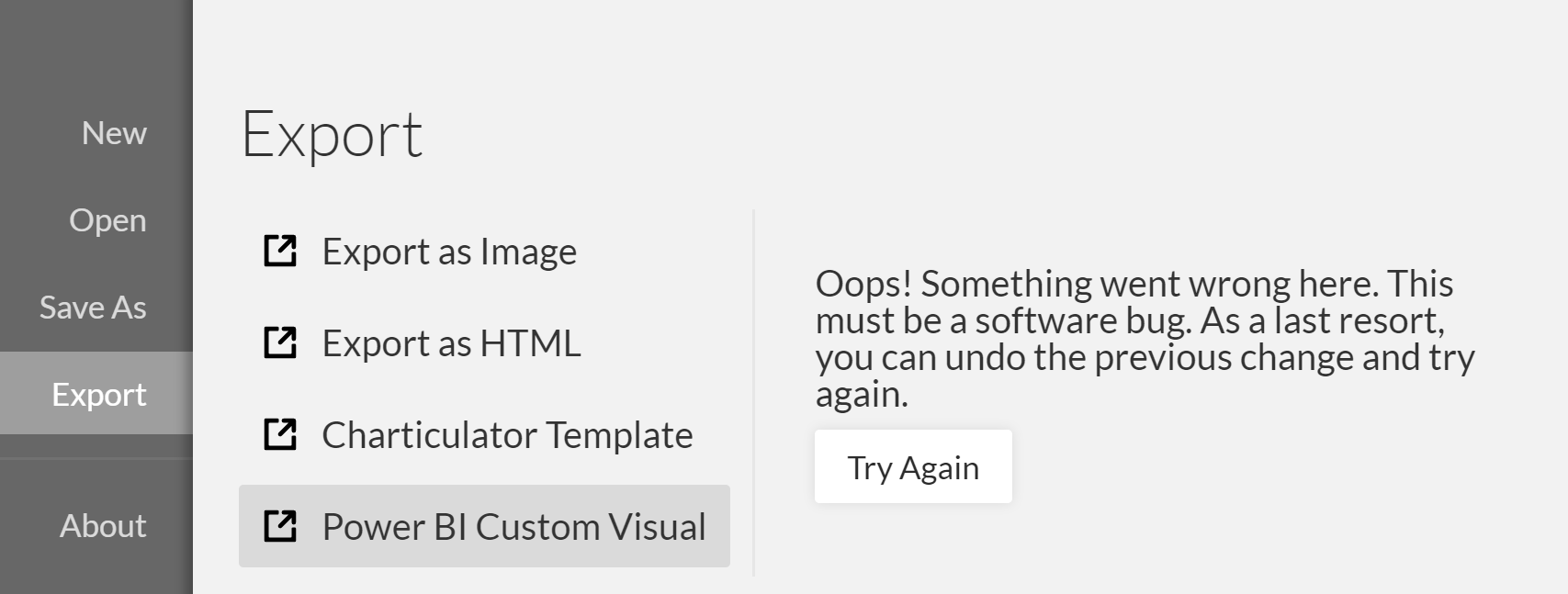Click the highlighted Power BI Custom Visual row
This screenshot has height=594, width=1568.
point(482,527)
